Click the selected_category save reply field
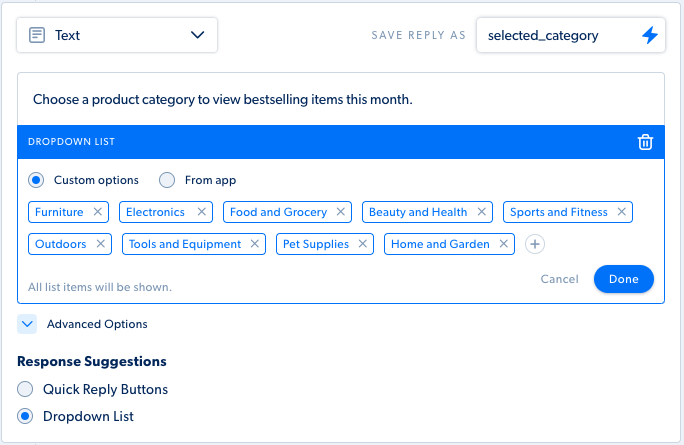 click(571, 35)
